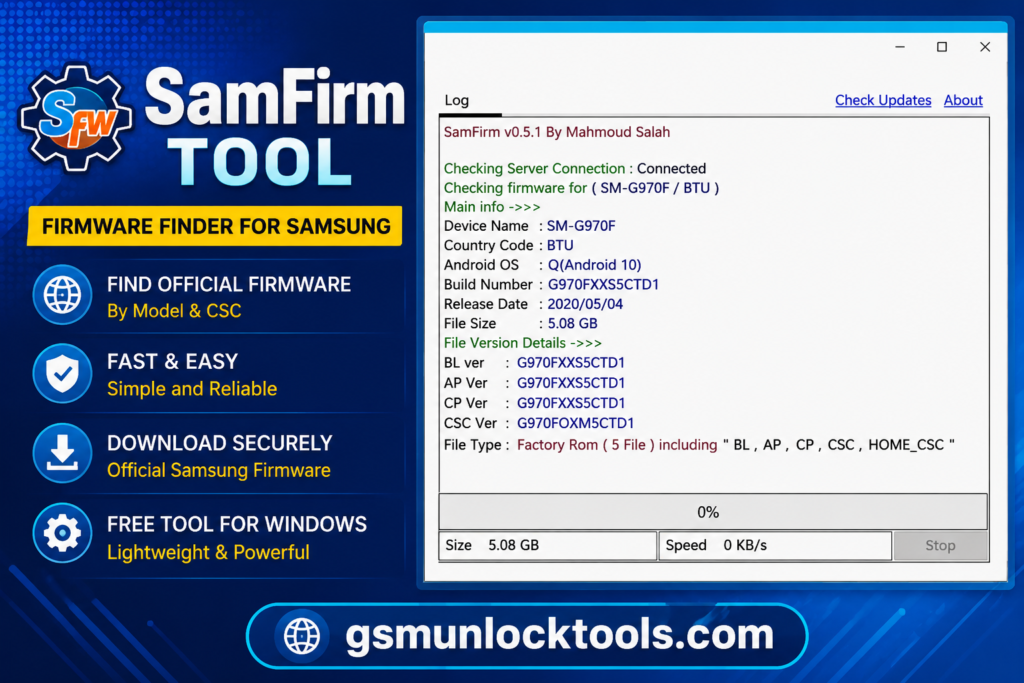Click the Simple and Reliable subtitle
The height and width of the screenshot is (683, 1024).
pos(192,389)
